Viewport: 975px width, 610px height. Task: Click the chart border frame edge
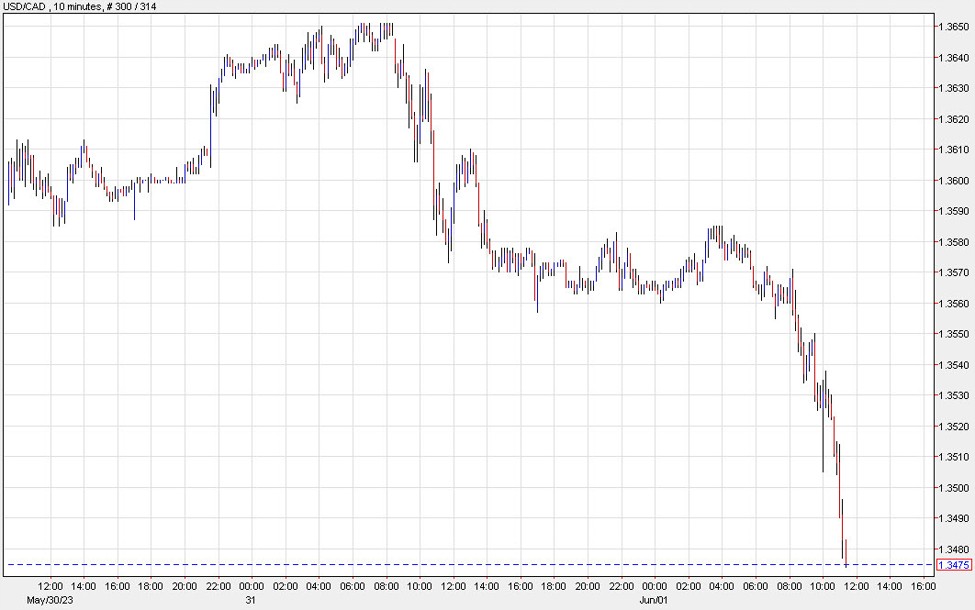(2, 300)
